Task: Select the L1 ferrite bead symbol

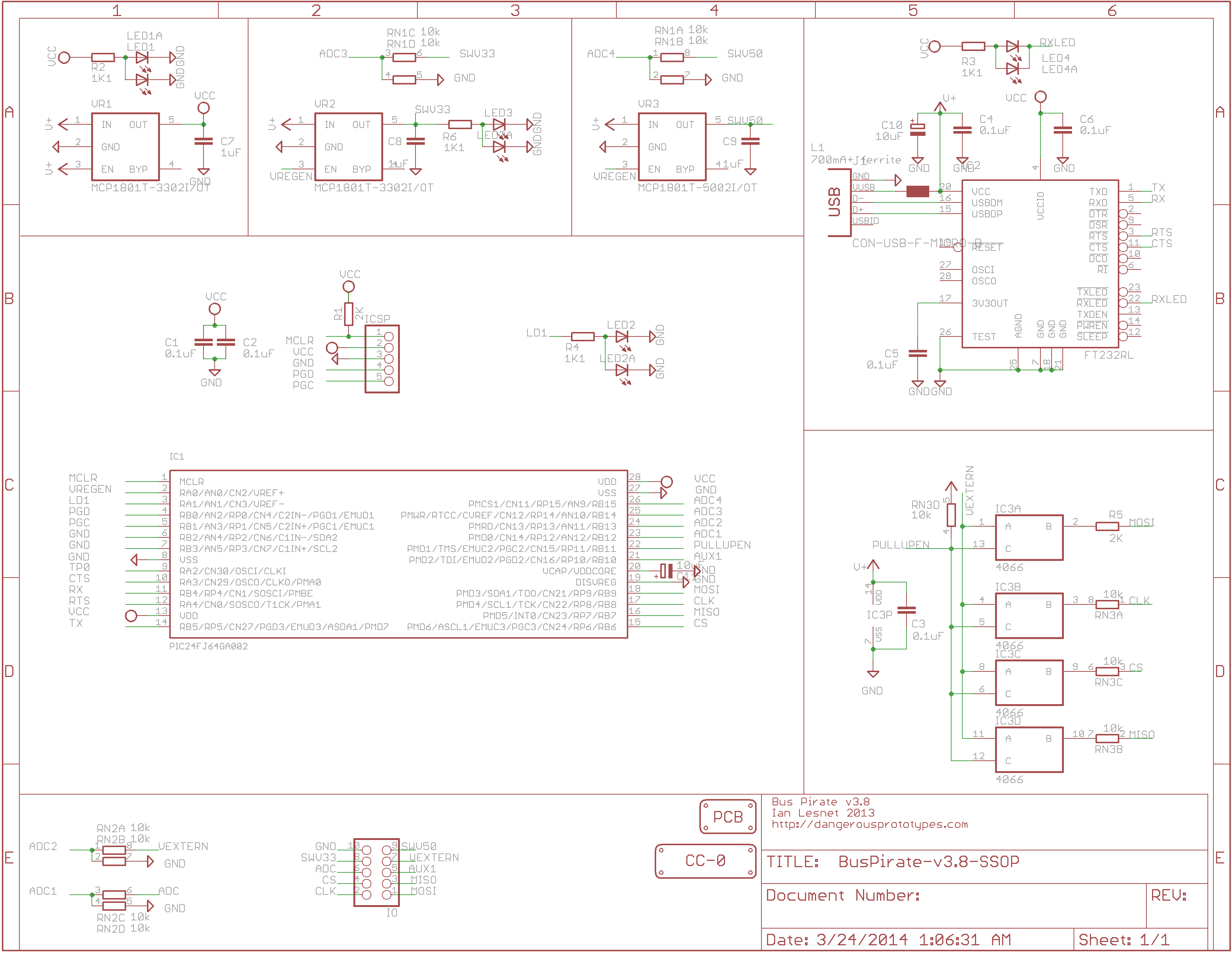Action: pyautogui.click(x=917, y=191)
